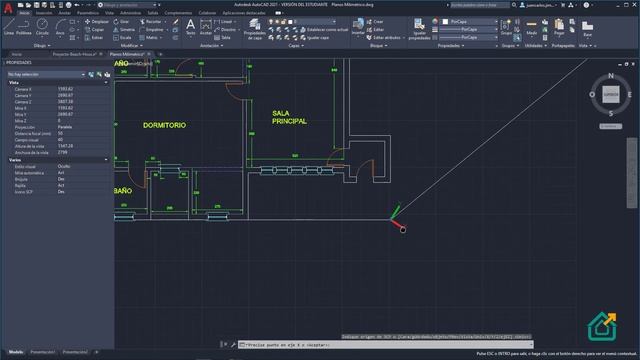The image size is (640, 360).
Task: Select the Acotar dimension tool
Action: [206, 27]
